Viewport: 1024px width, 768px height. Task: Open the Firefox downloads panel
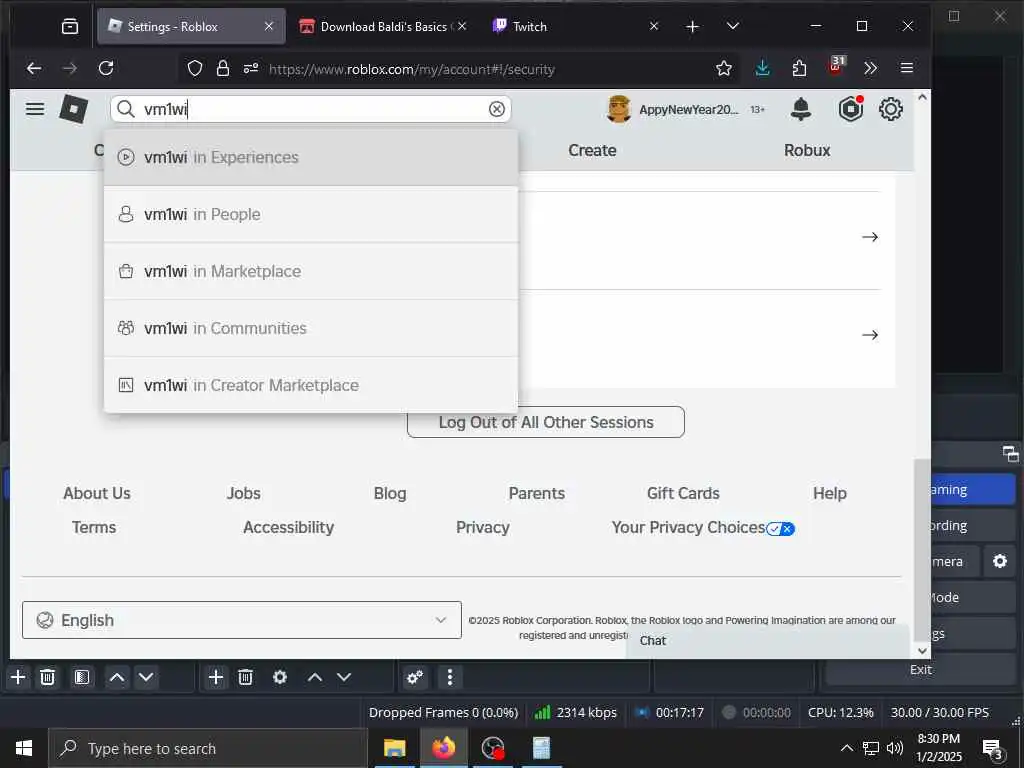click(762, 69)
